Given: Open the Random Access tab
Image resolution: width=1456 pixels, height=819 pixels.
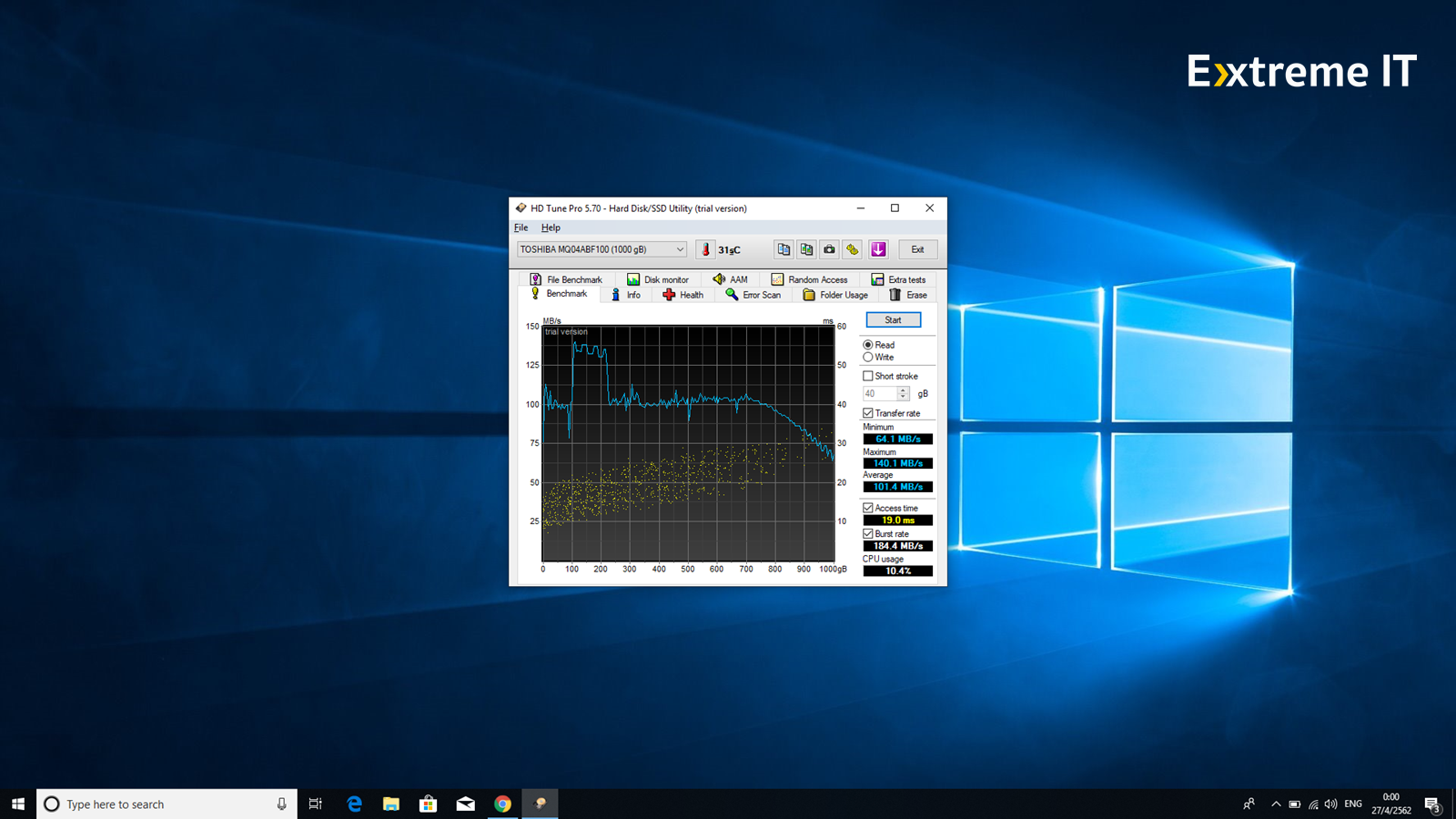Looking at the screenshot, I should (x=809, y=279).
